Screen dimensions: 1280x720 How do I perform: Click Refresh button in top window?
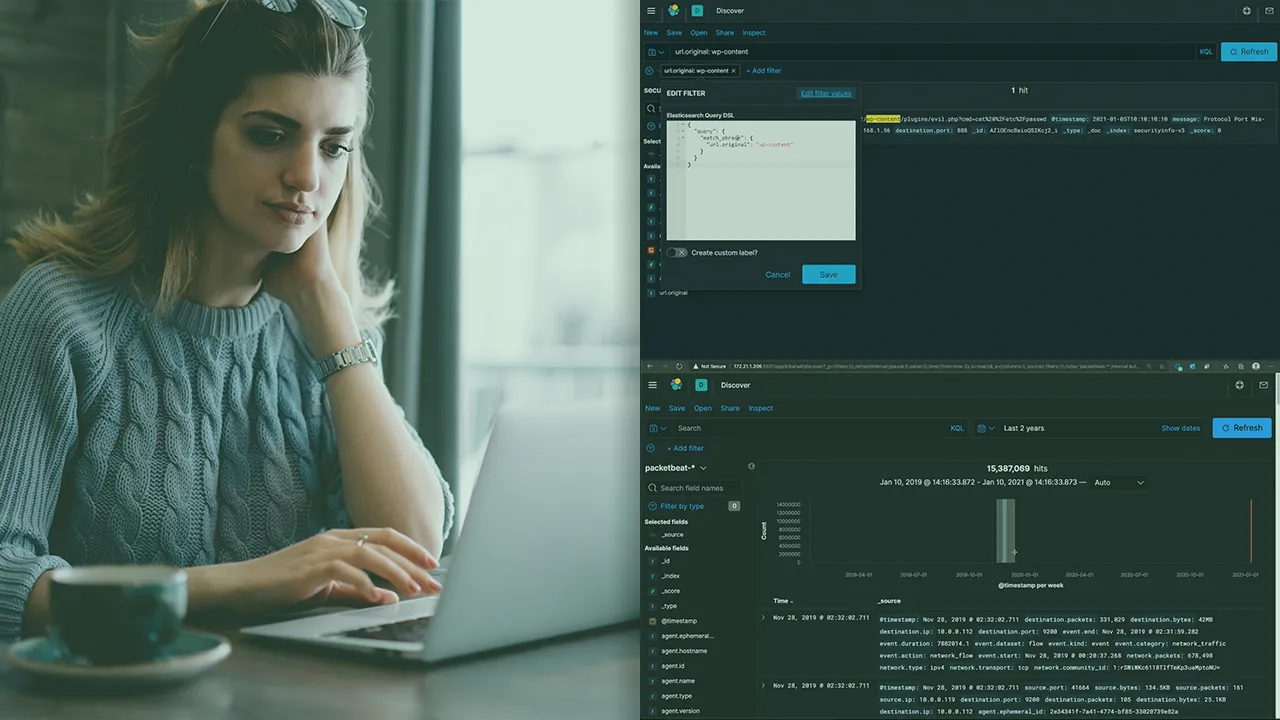click(x=1249, y=52)
